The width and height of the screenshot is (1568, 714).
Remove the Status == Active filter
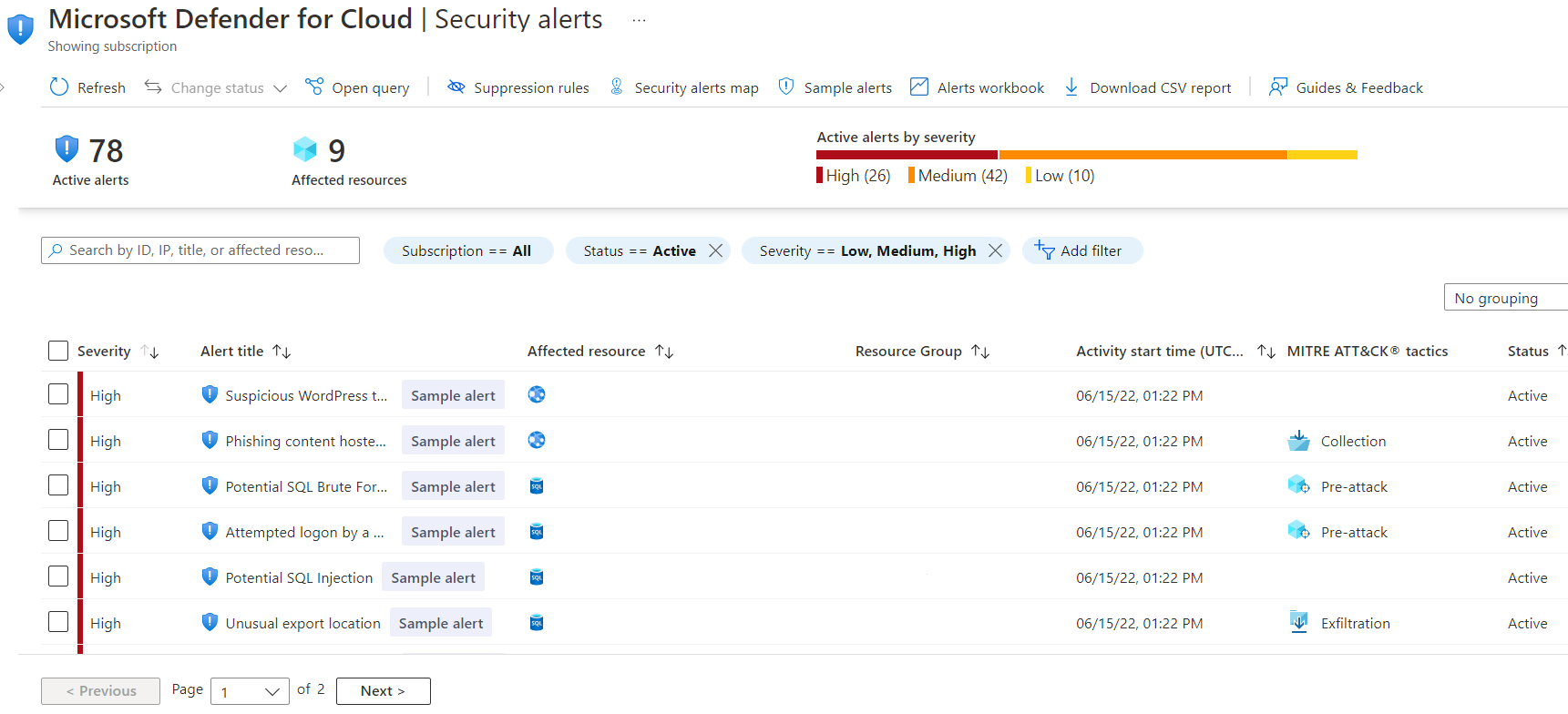(716, 250)
